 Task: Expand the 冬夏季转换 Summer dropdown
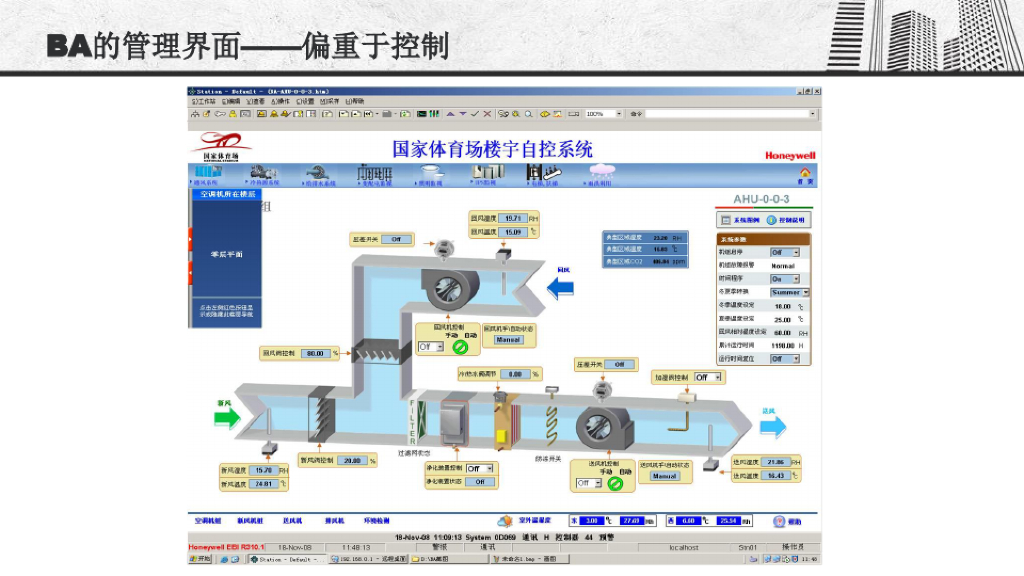789,292
